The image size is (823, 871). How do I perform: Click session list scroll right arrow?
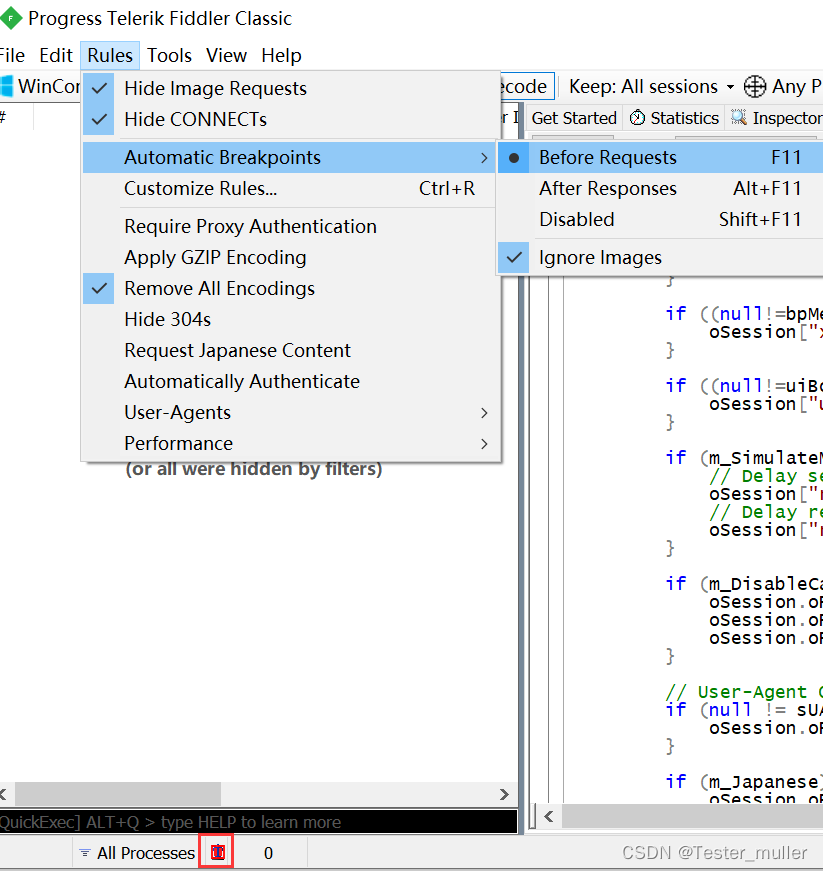point(504,794)
